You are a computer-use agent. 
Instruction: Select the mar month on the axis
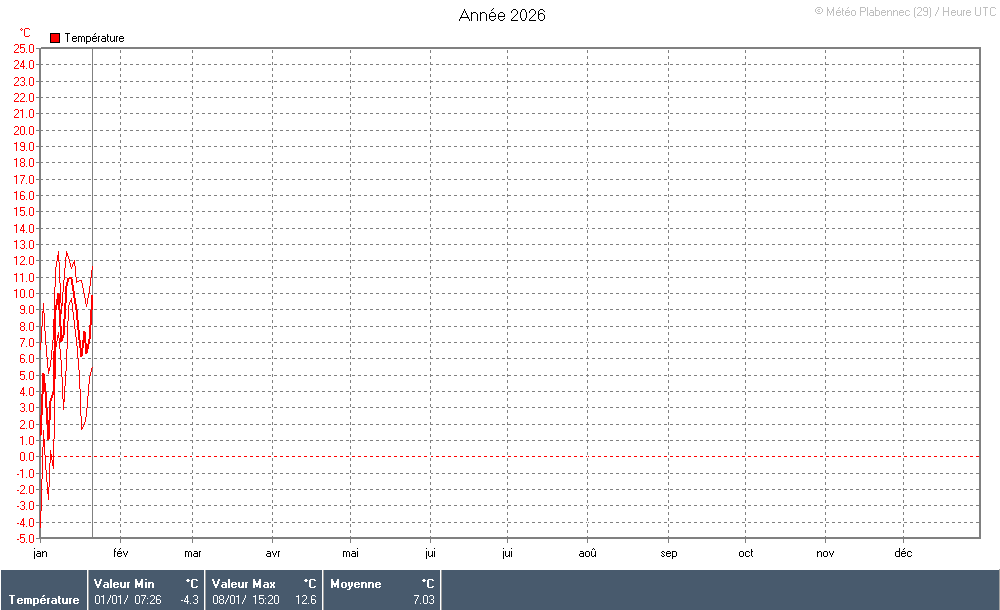click(x=192, y=552)
